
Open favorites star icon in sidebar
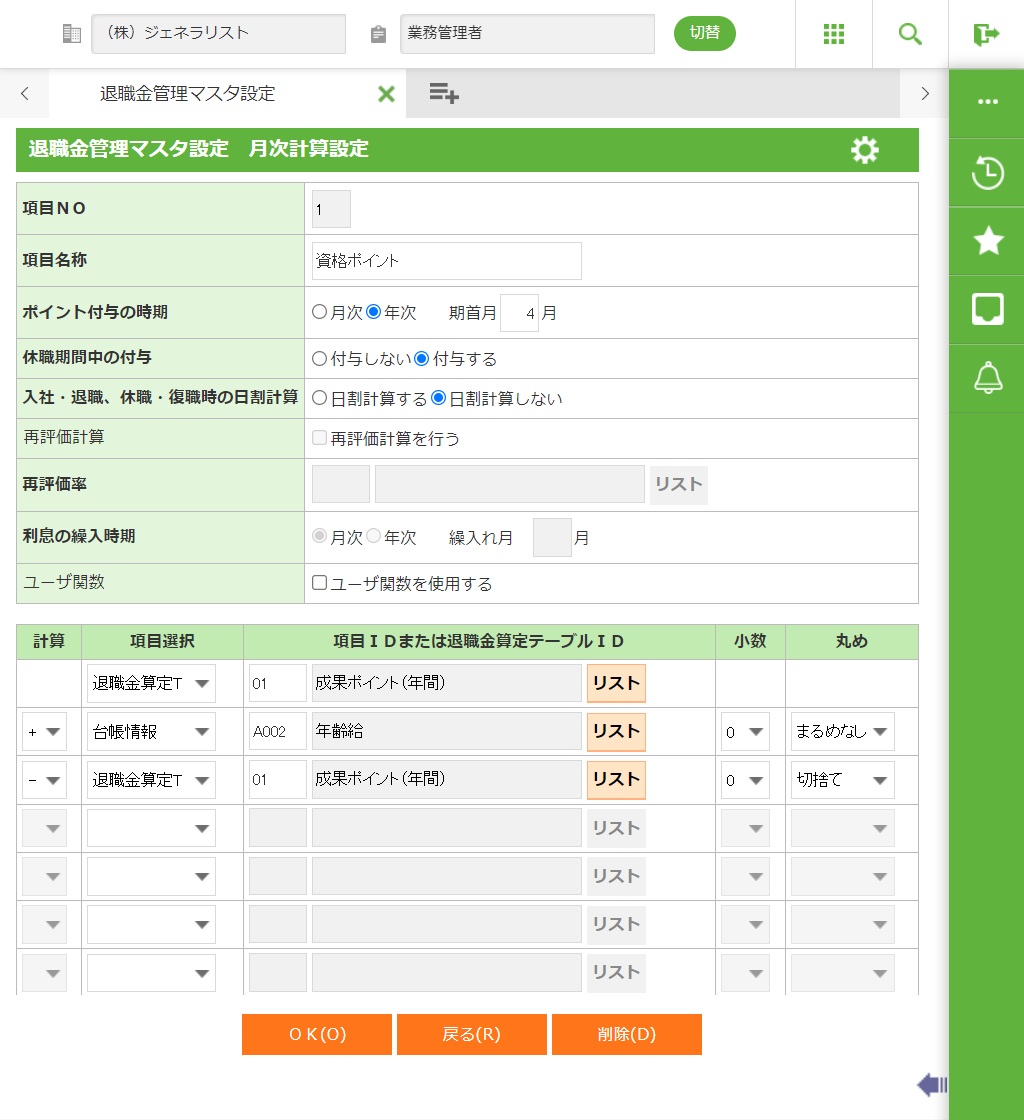point(987,241)
